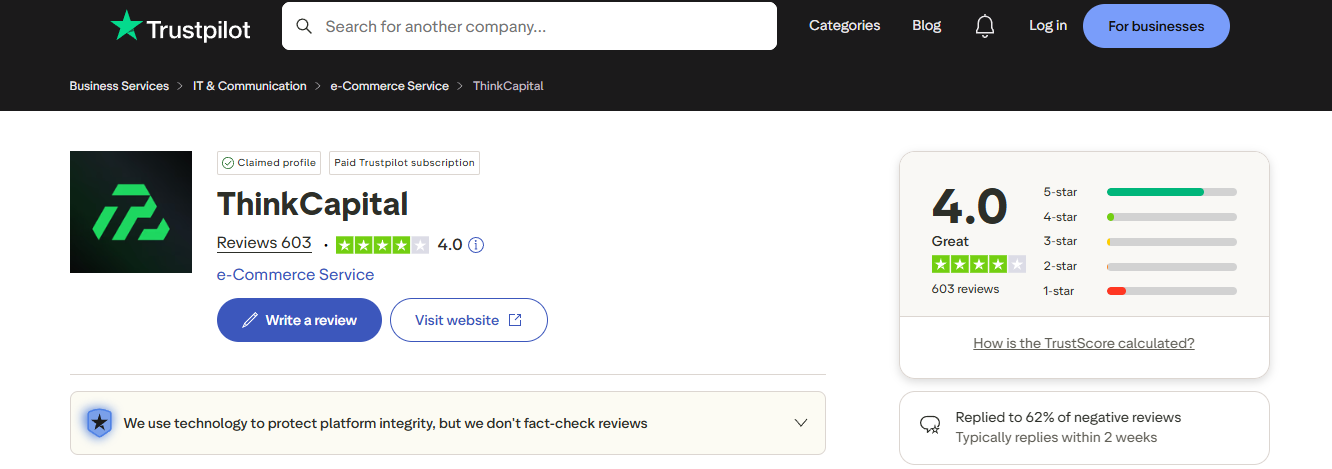Screen dimensions: 1332x469
Task: Filter reviews by 2-star row
Action: 1140,266
